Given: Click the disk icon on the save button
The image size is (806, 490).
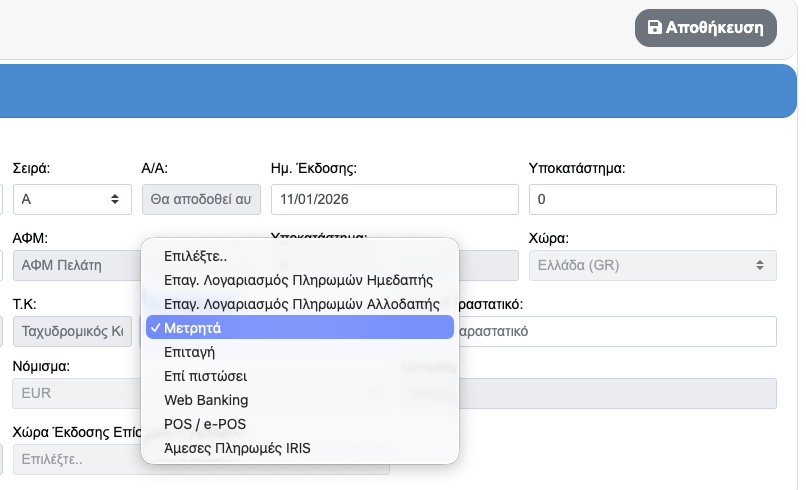Looking at the screenshot, I should [654, 27].
